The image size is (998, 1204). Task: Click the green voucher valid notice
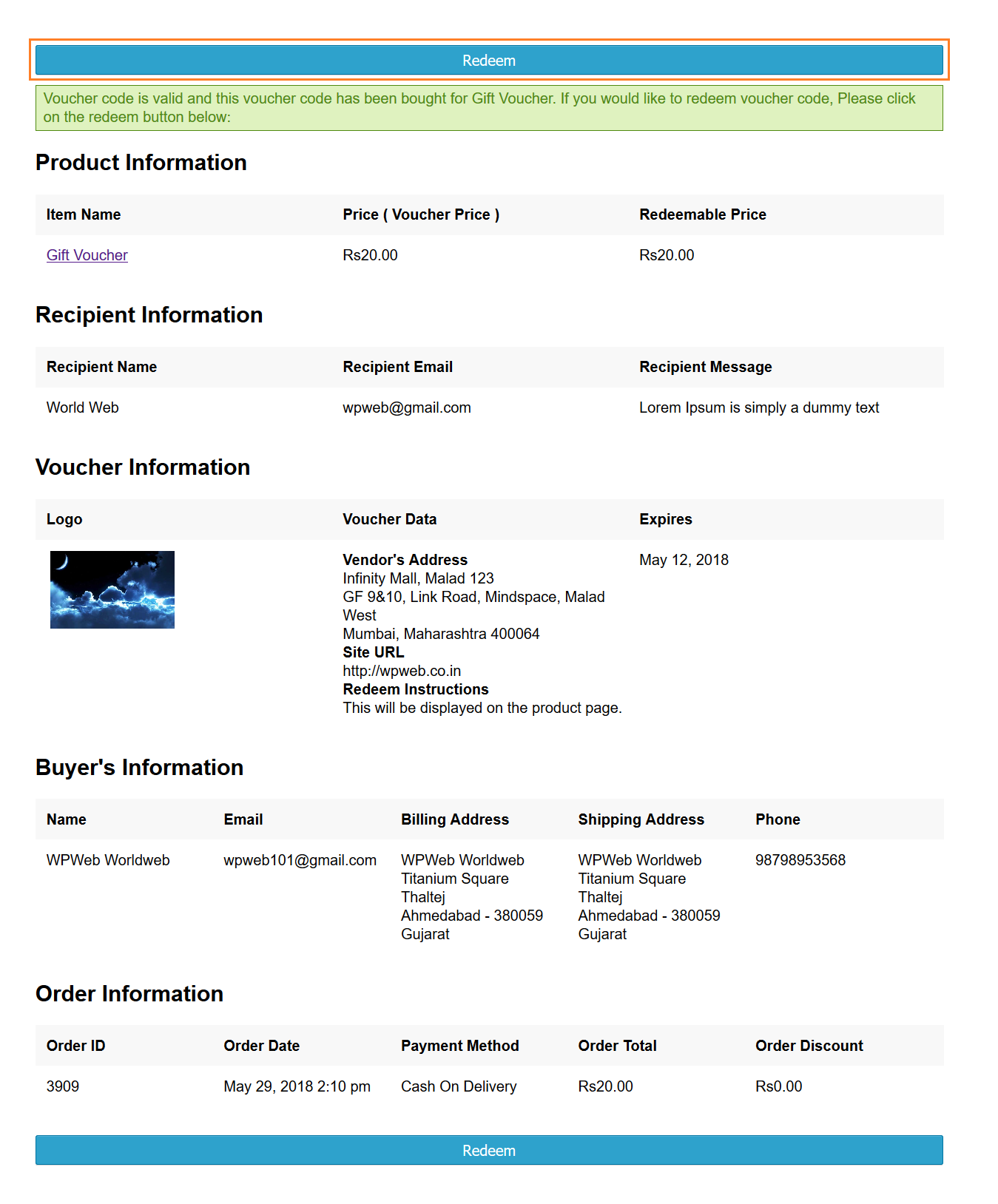tap(489, 108)
